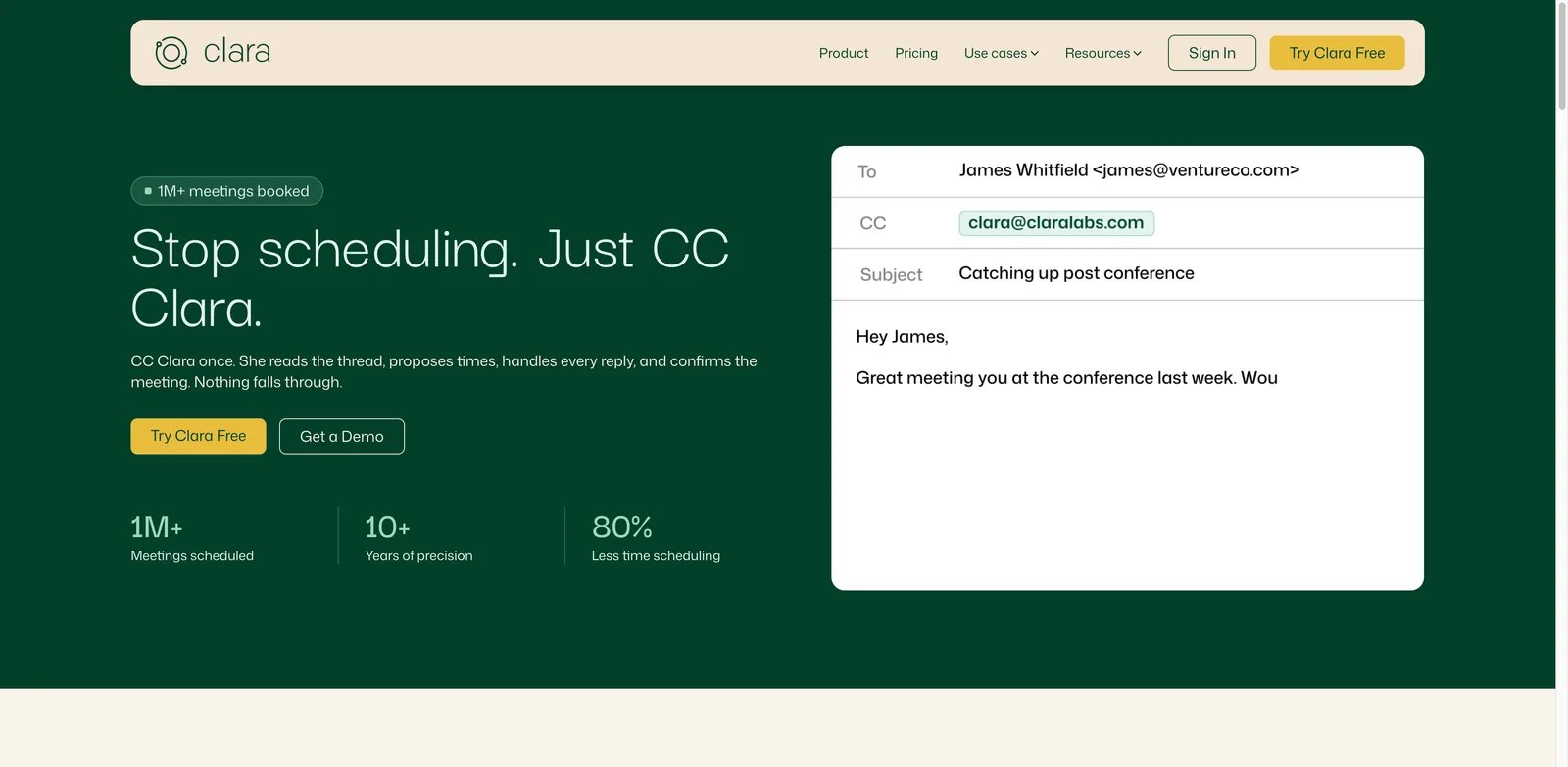
Task: Click the email body text Hey James
Action: pyautogui.click(x=902, y=337)
